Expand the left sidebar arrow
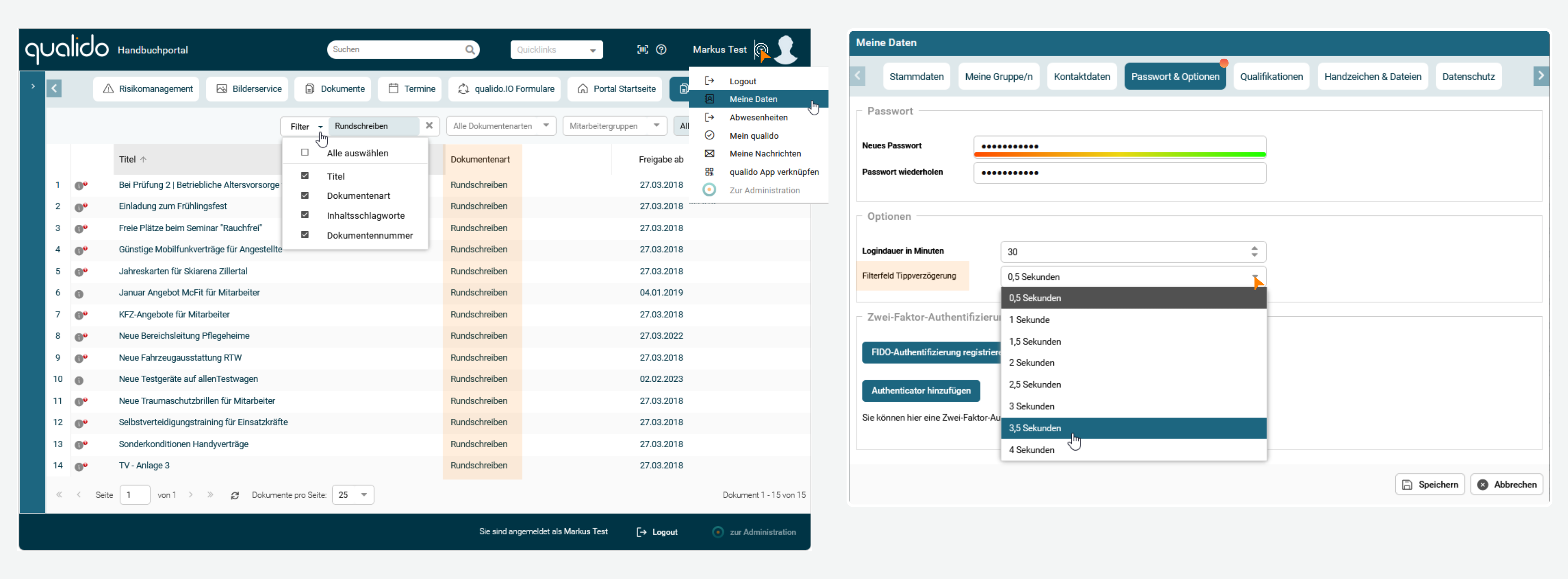Image resolution: width=1568 pixels, height=579 pixels. pos(33,86)
